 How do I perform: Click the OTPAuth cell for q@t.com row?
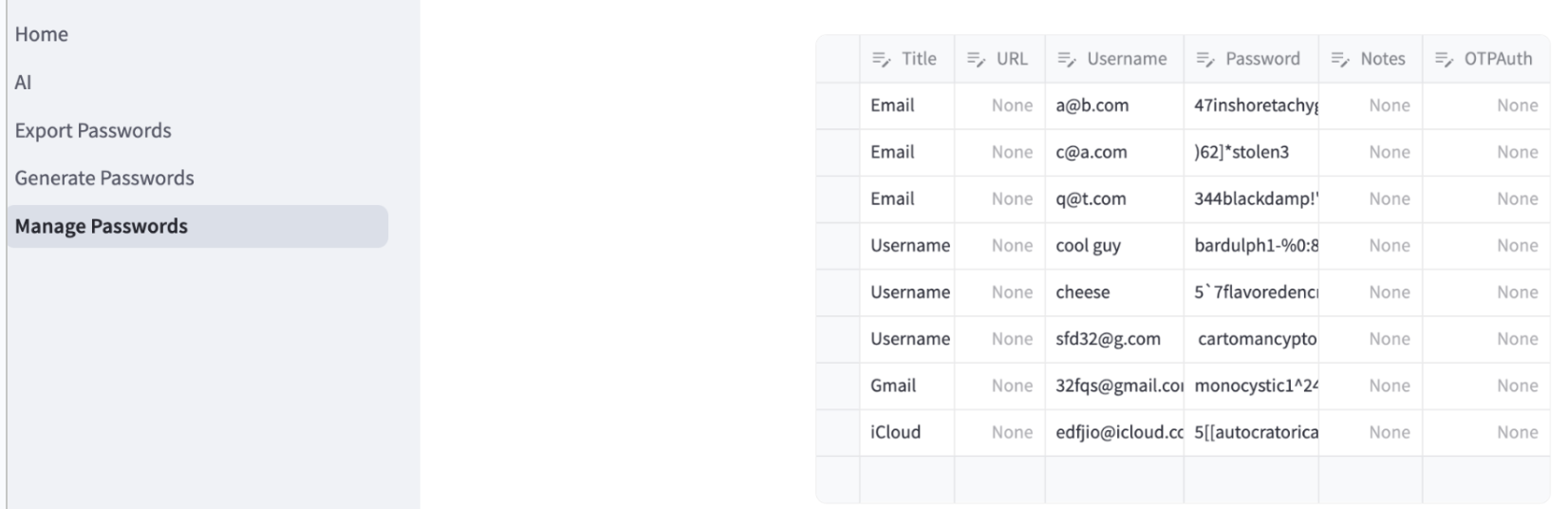(x=1486, y=199)
